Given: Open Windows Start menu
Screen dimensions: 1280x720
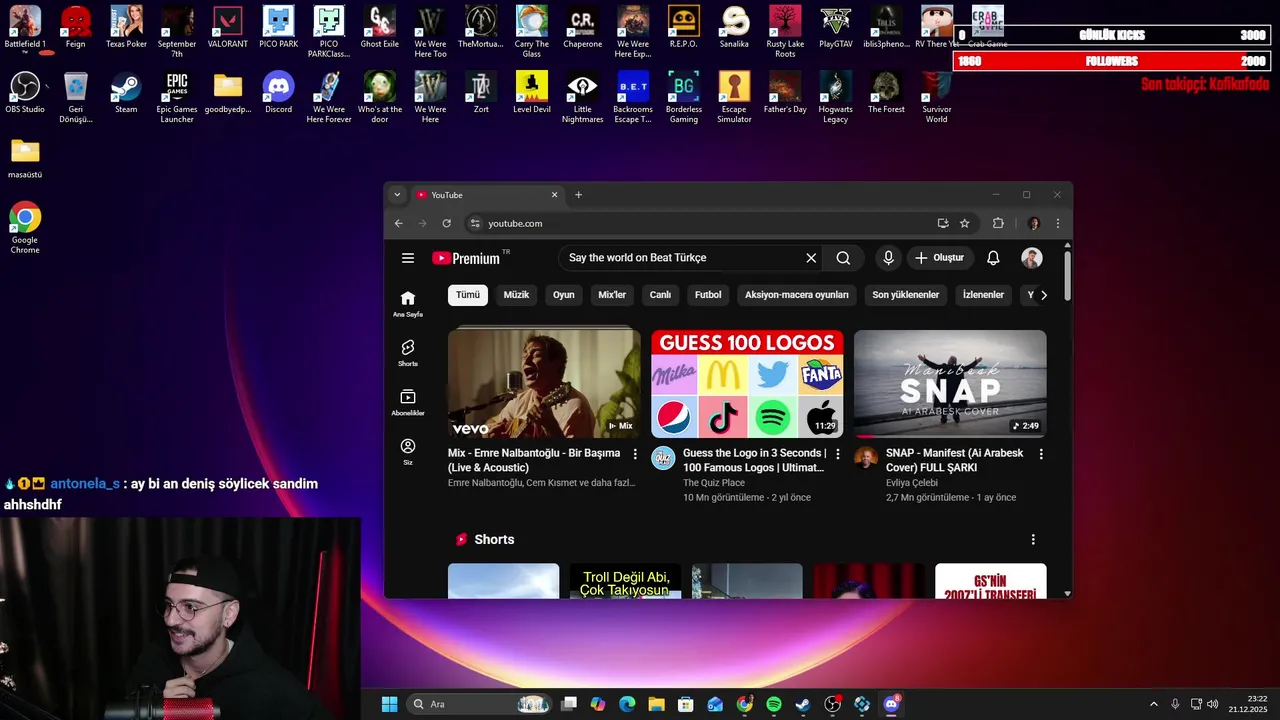Looking at the screenshot, I should [389, 704].
